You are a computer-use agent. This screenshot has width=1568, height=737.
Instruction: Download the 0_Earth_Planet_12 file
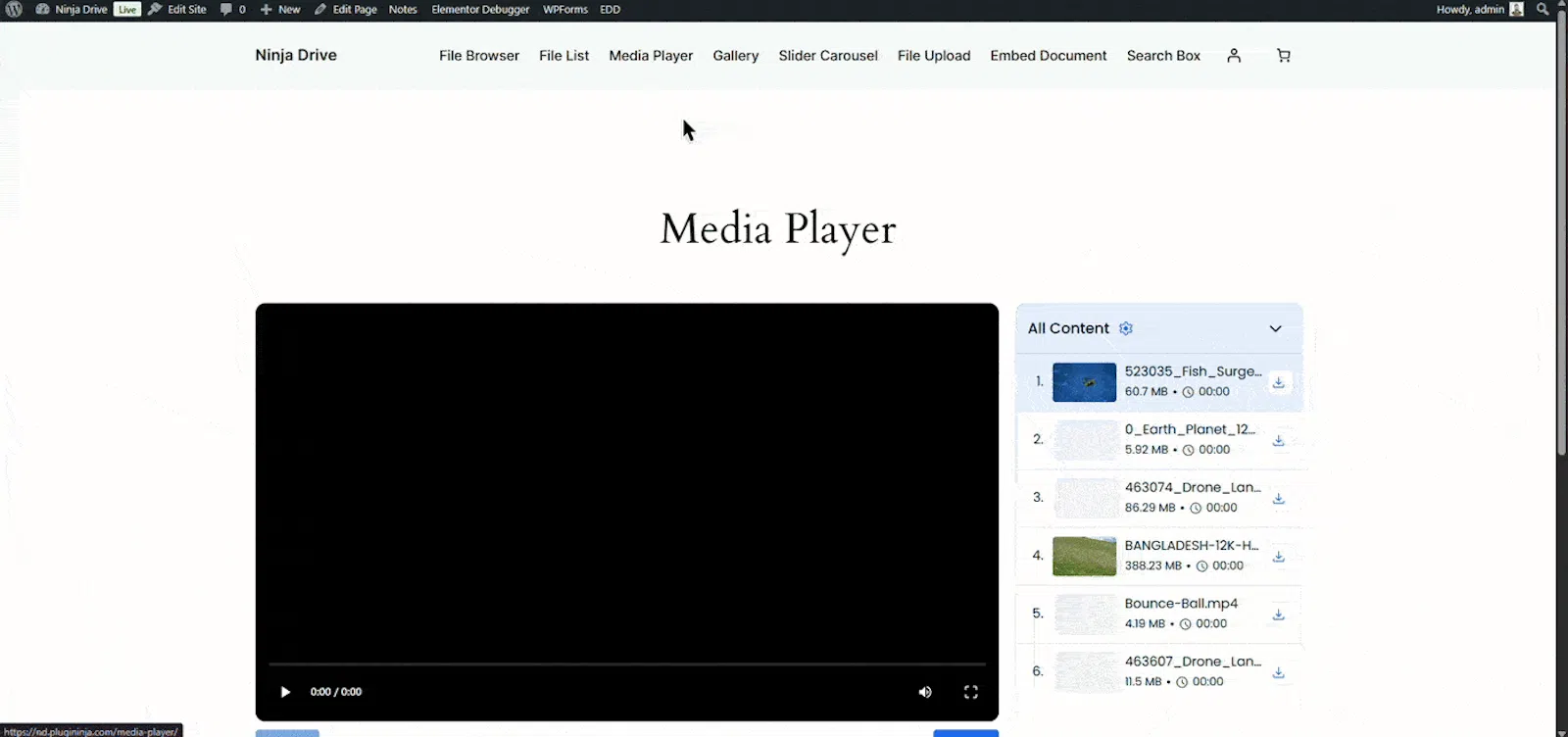click(1279, 440)
